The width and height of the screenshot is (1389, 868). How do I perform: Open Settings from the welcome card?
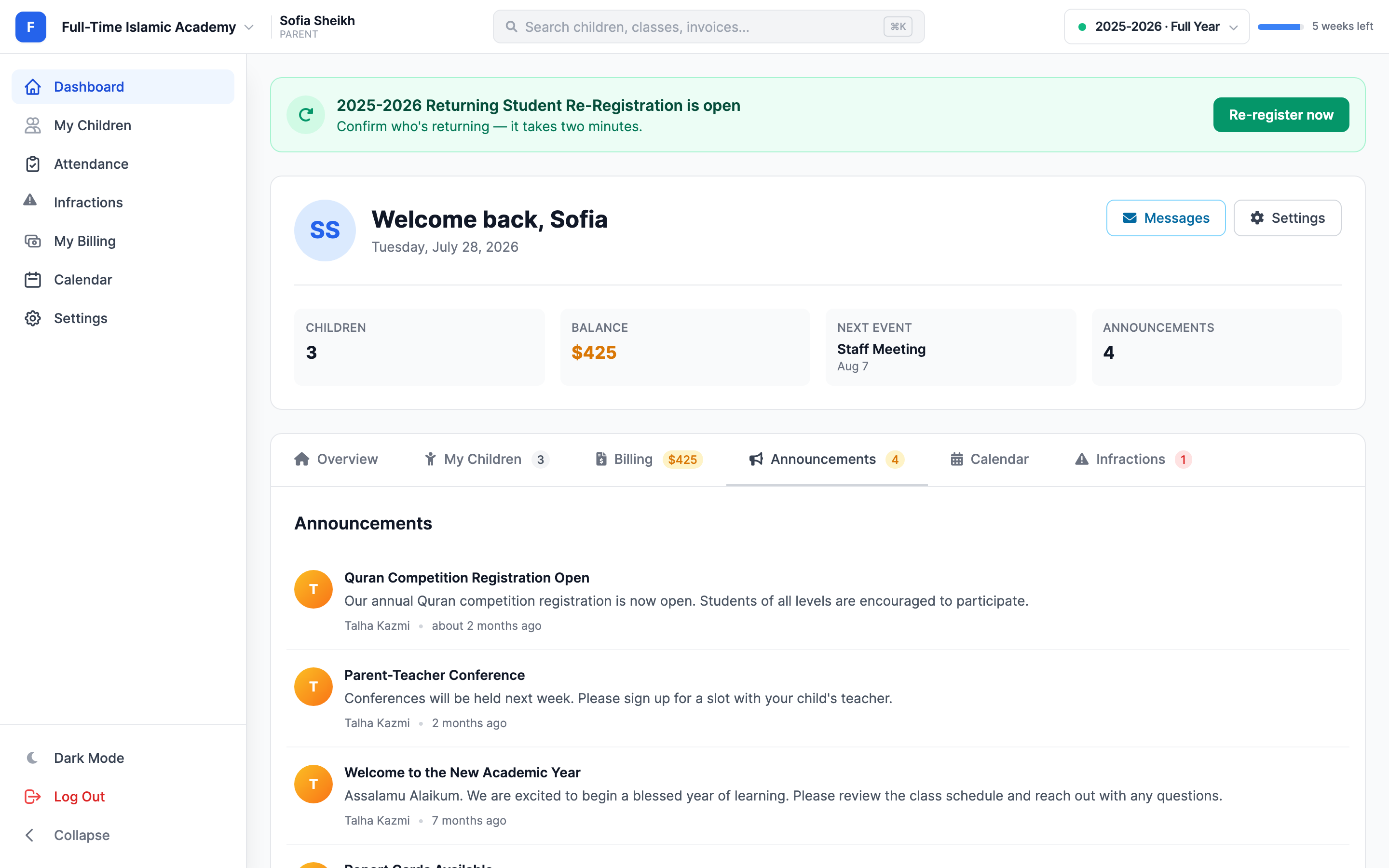pyautogui.click(x=1287, y=218)
